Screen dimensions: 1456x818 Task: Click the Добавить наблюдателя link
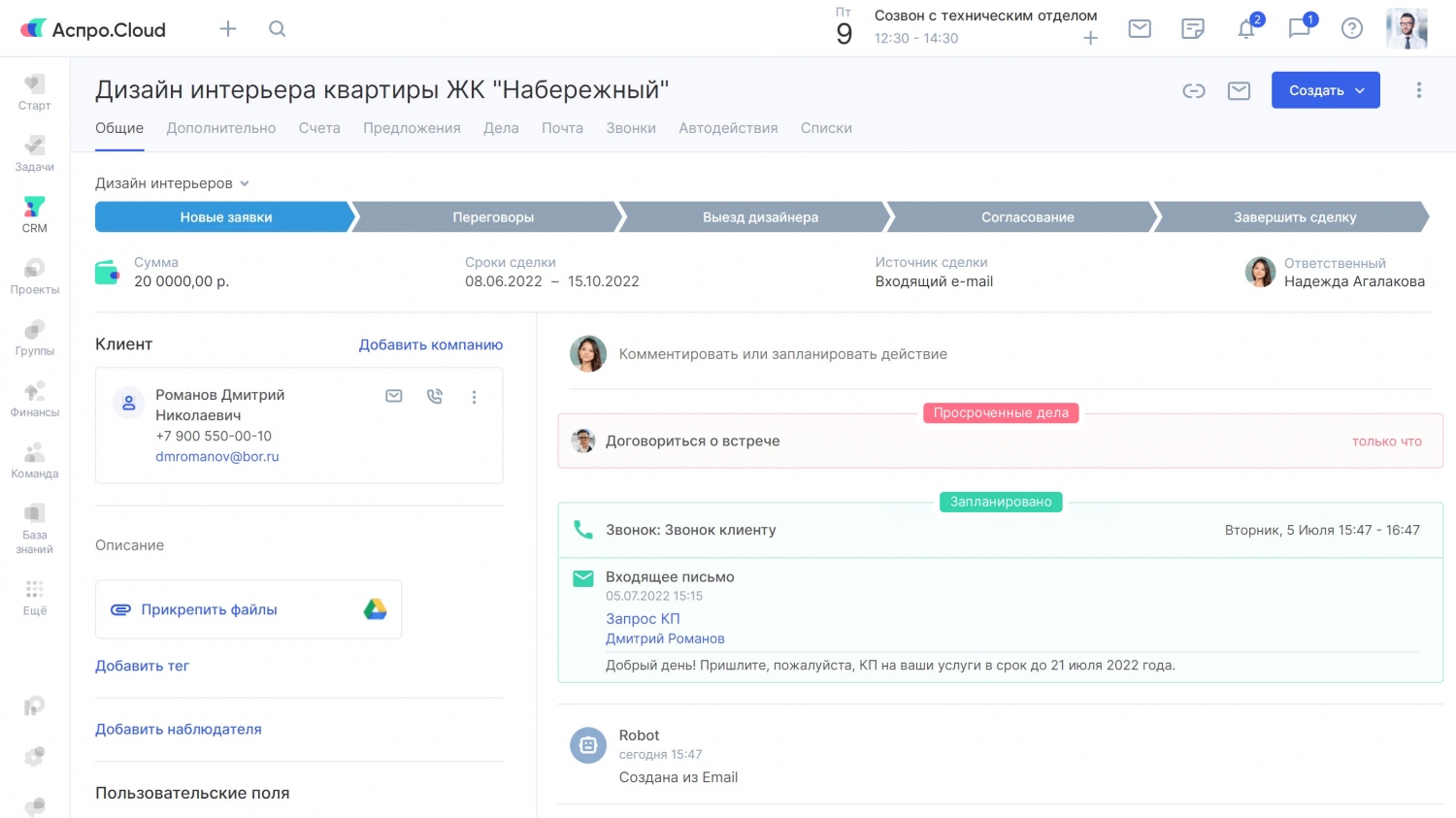[179, 730]
